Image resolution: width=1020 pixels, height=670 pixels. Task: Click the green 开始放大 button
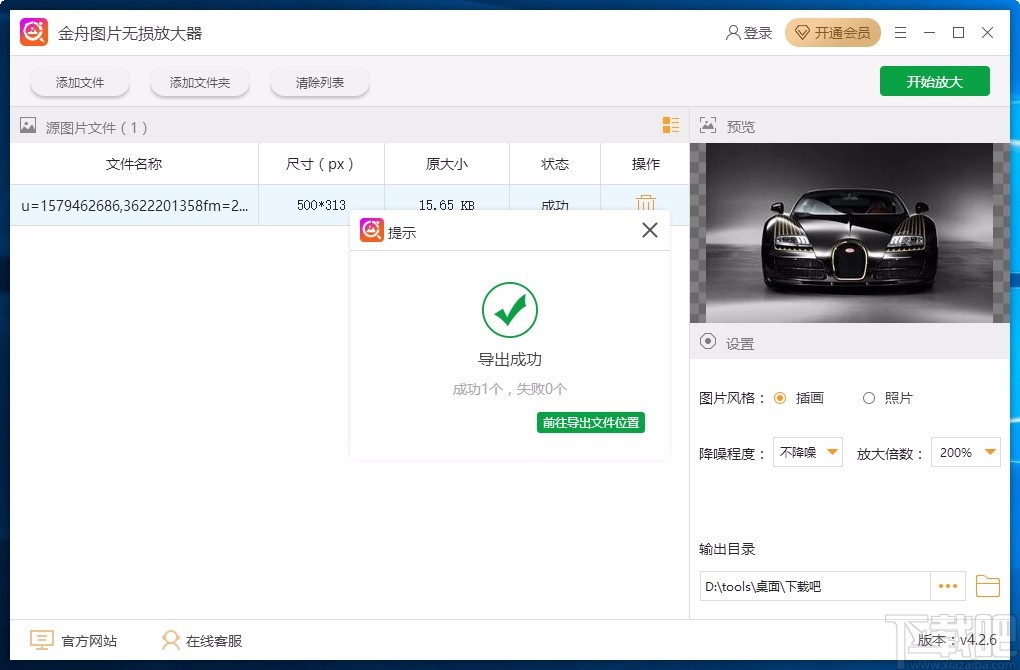934,81
